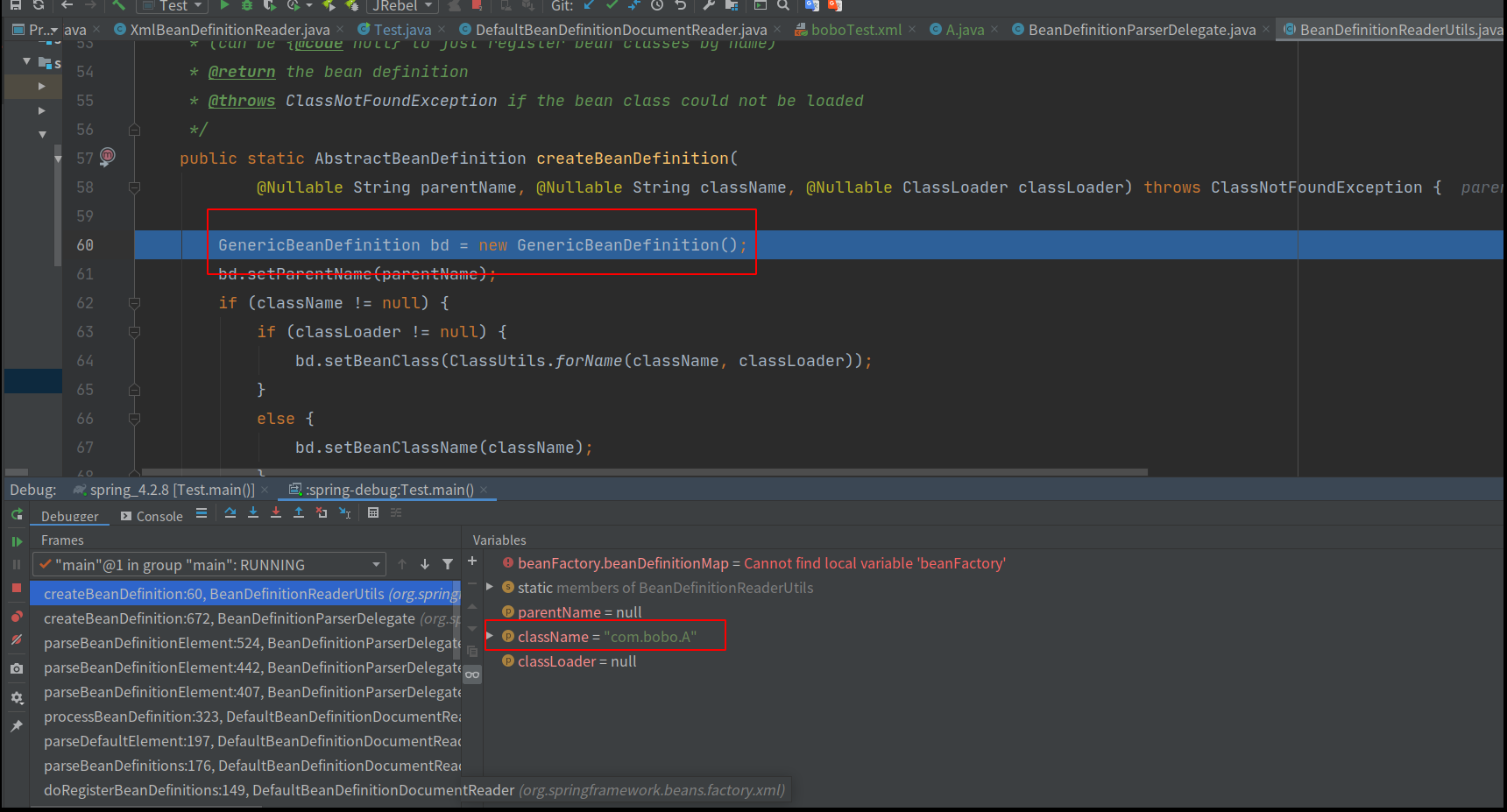Collapse code fold at line 62

(134, 303)
